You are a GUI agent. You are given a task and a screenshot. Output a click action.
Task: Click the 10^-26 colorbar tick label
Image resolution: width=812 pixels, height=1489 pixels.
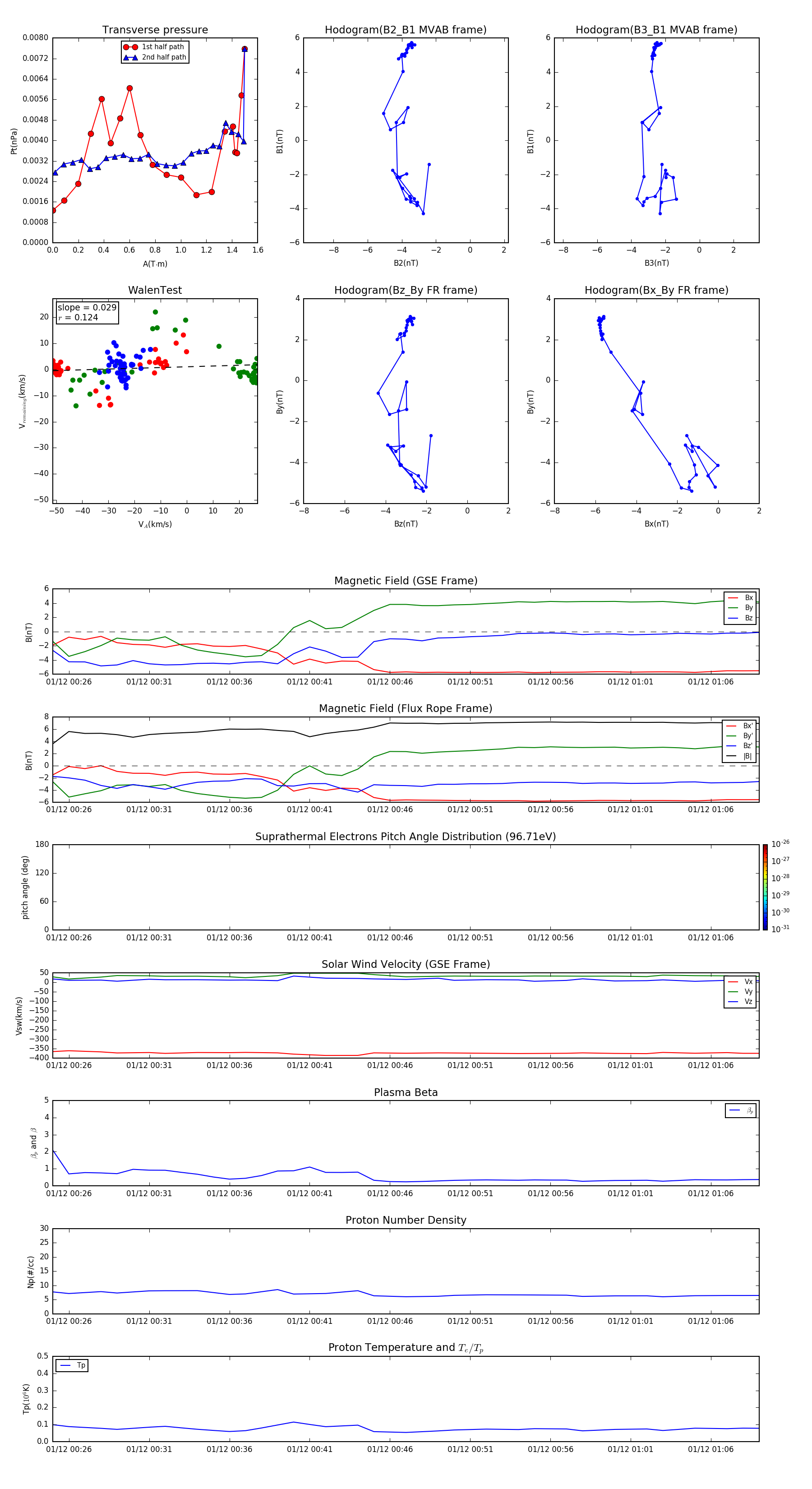(x=780, y=844)
